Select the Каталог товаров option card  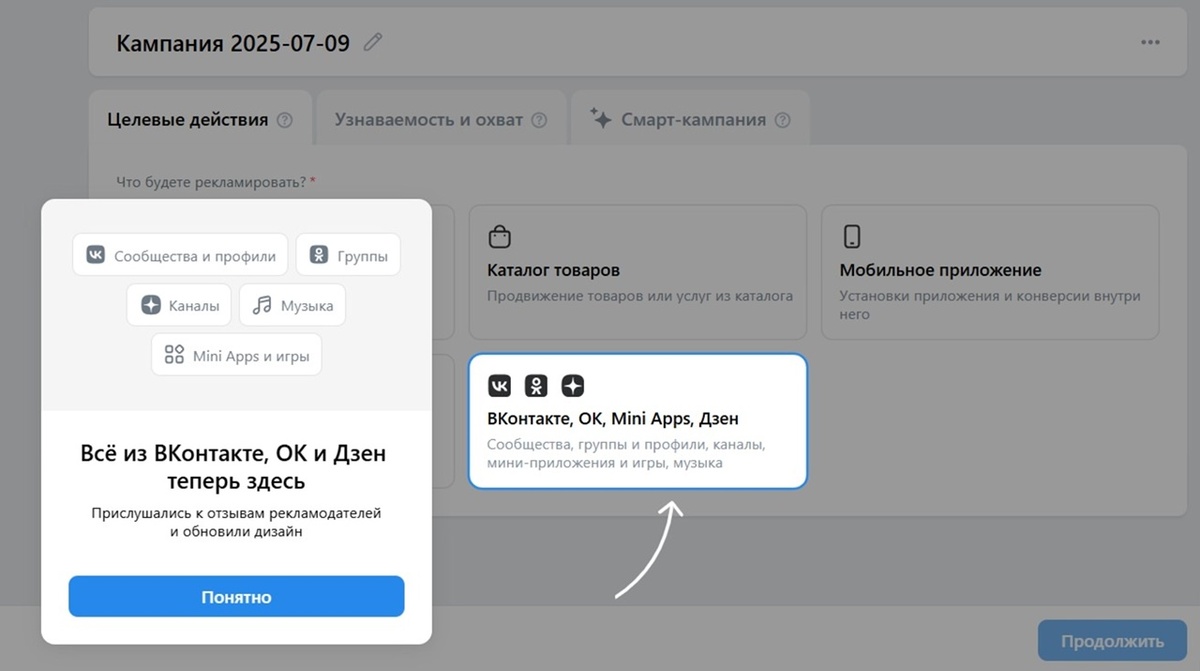pyautogui.click(x=638, y=272)
